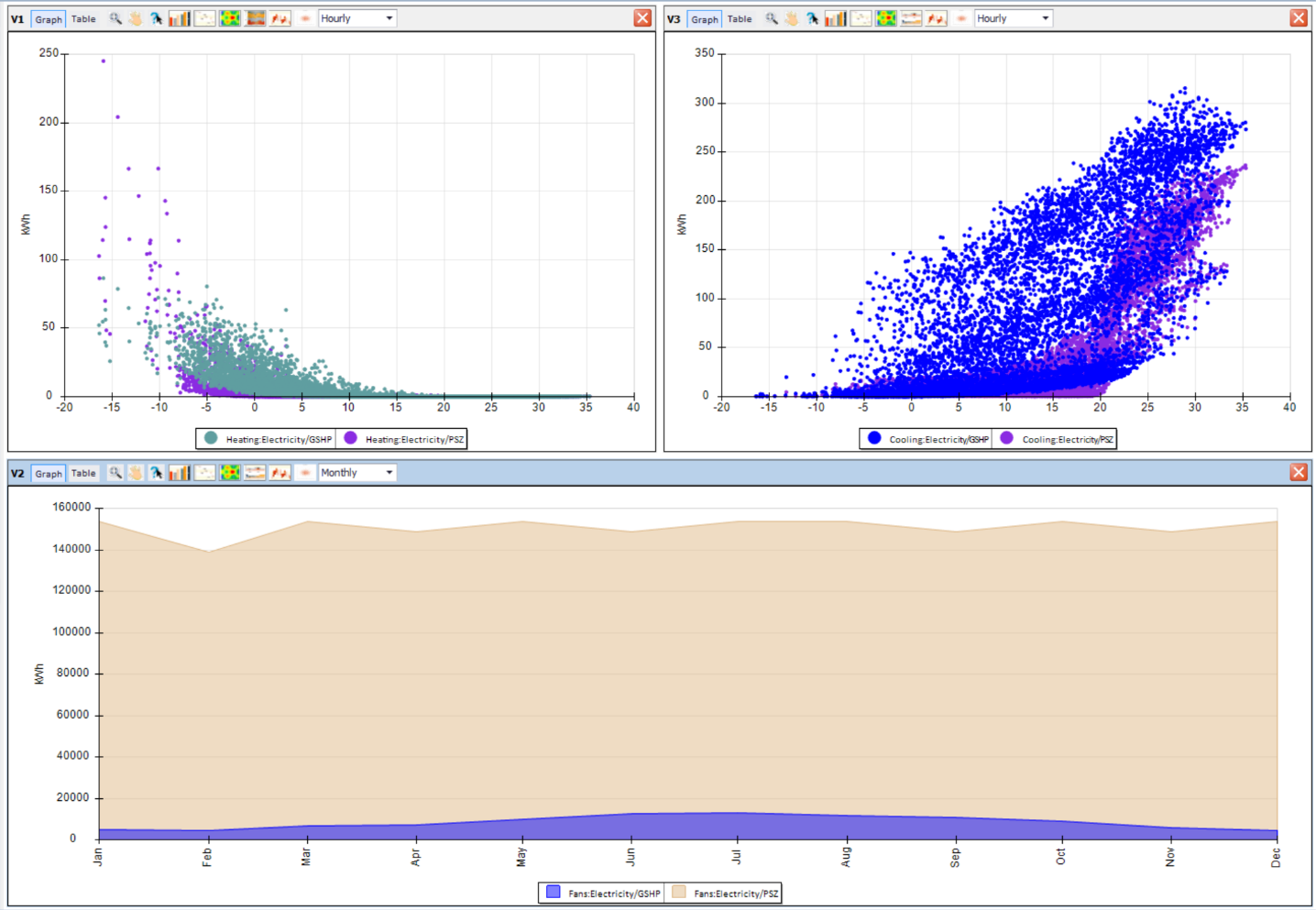Click the Fans:Electricity/PSZ color swatch

pos(679,892)
